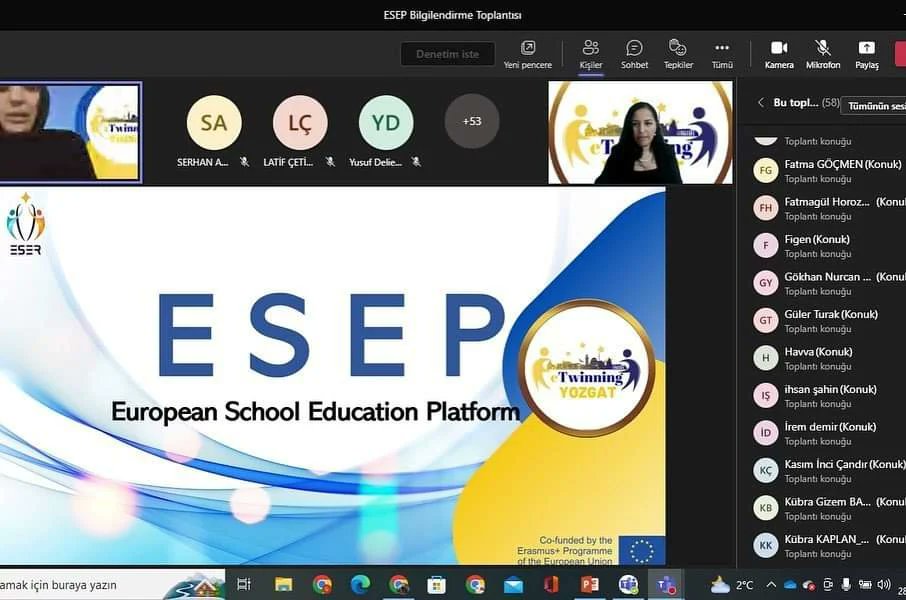Select Havva (Konuk) in participant list
Screen dimensions: 906x600
829,358
